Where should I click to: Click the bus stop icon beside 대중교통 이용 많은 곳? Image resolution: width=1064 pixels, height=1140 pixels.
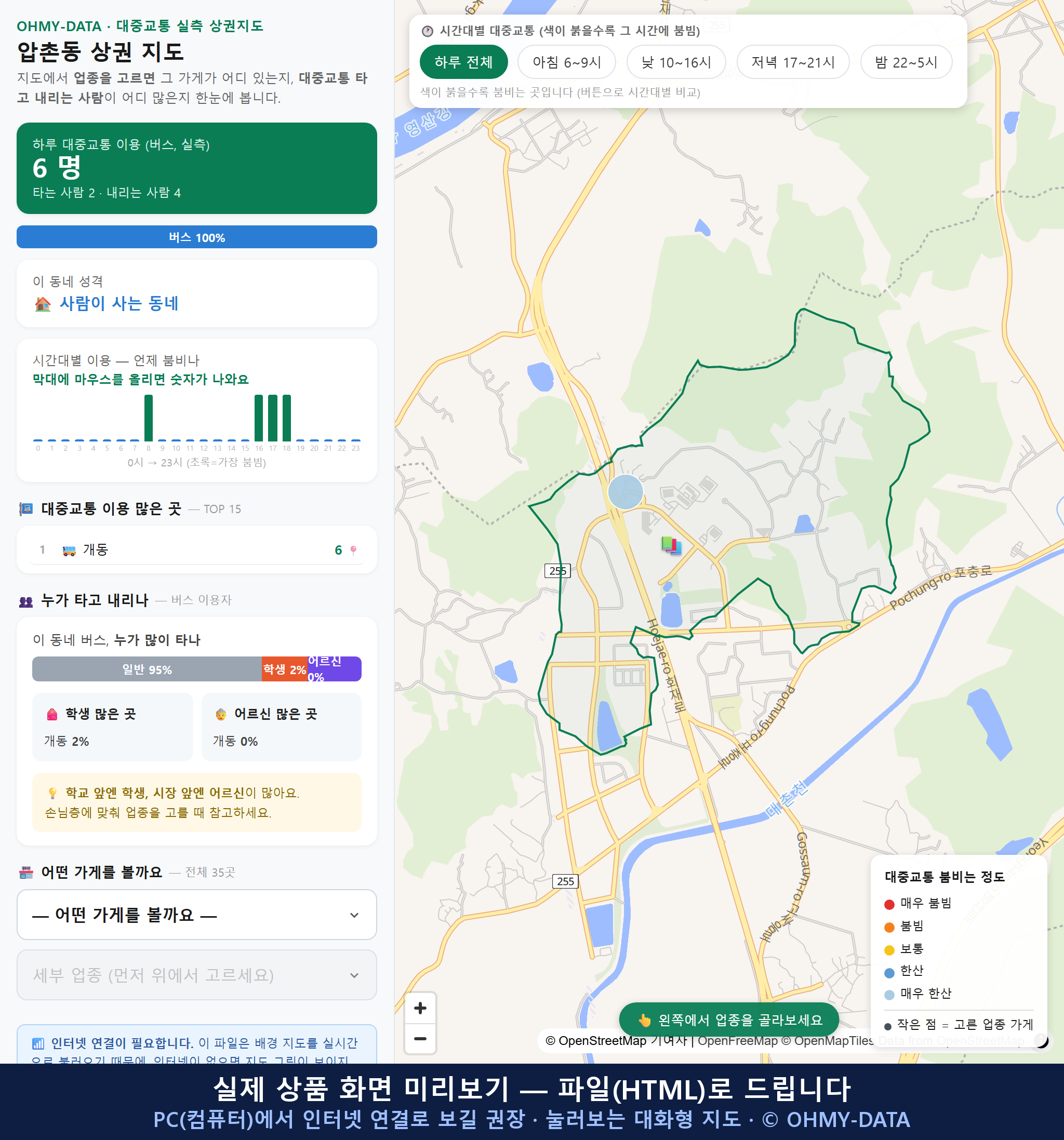coord(26,508)
